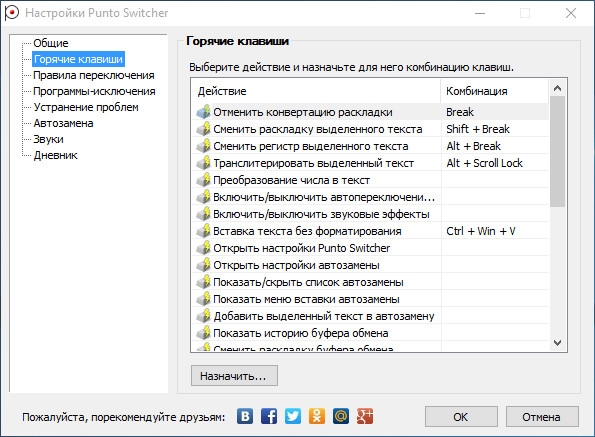Open Программы-исключения section
Image resolution: width=595 pixels, height=437 pixels.
coord(94,91)
